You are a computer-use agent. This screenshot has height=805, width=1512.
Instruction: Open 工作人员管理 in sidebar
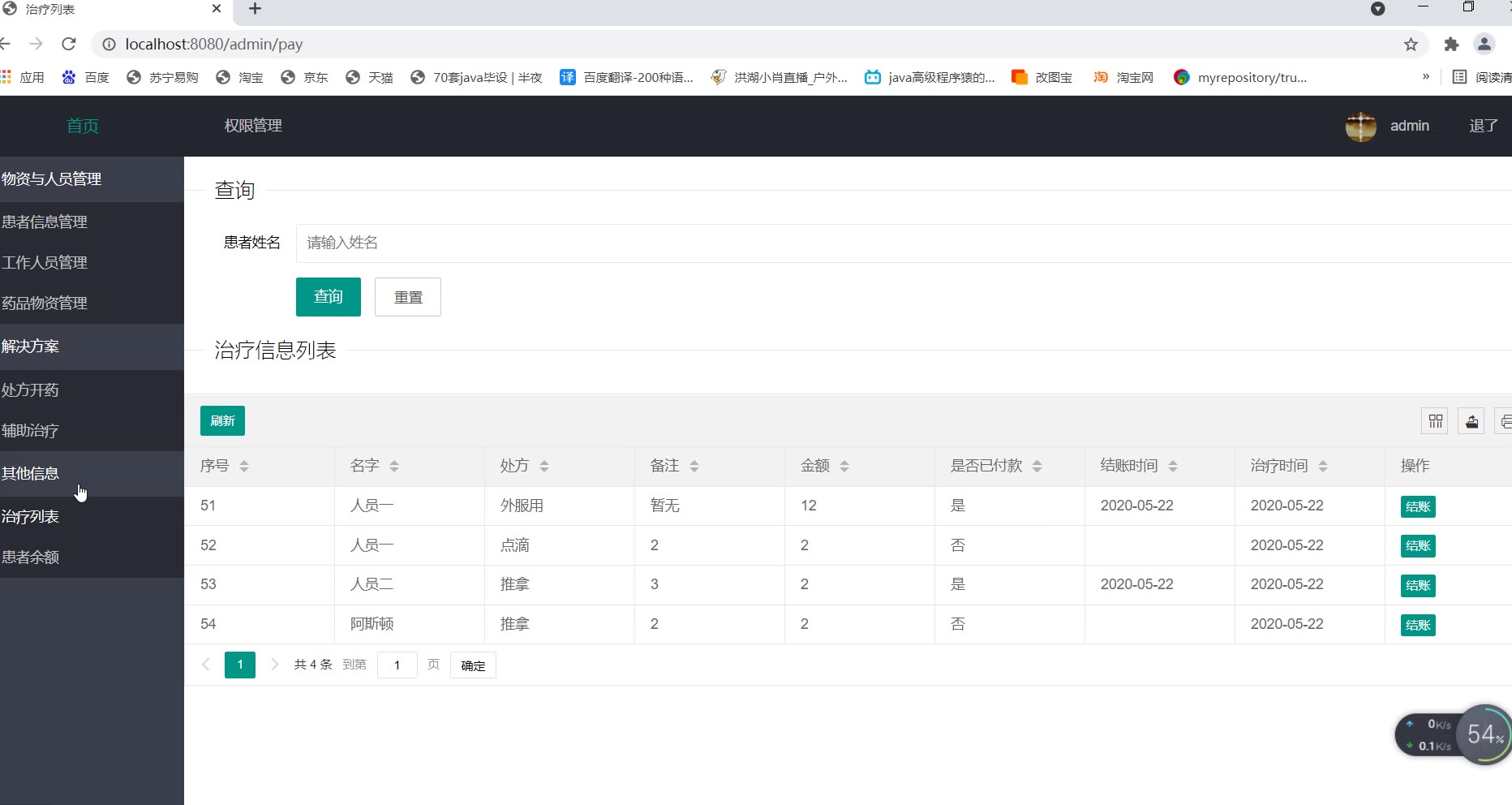[92, 262]
